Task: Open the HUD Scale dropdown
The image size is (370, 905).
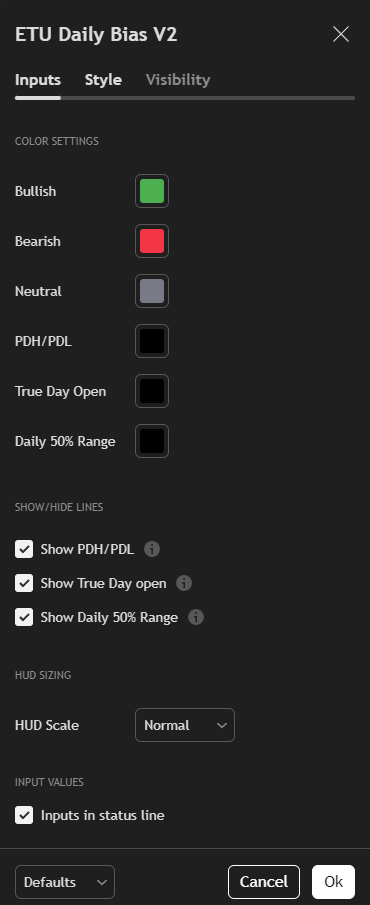Action: pyautogui.click(x=185, y=725)
